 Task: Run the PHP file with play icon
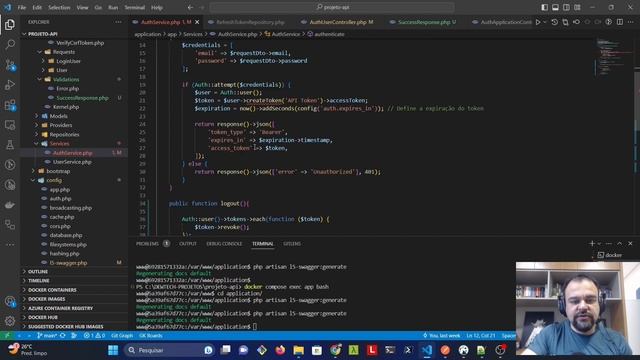(x=538, y=22)
